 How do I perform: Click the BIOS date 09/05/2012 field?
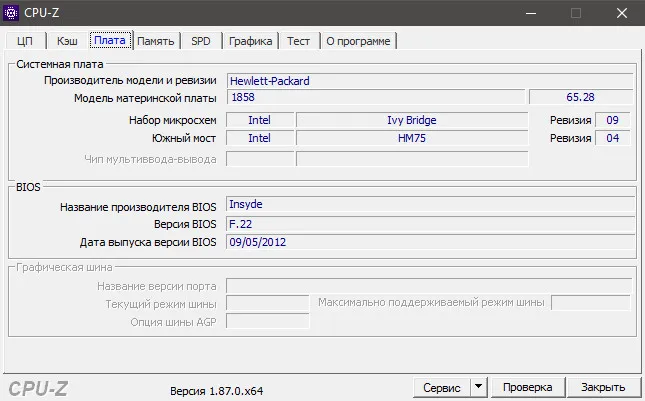(430, 242)
